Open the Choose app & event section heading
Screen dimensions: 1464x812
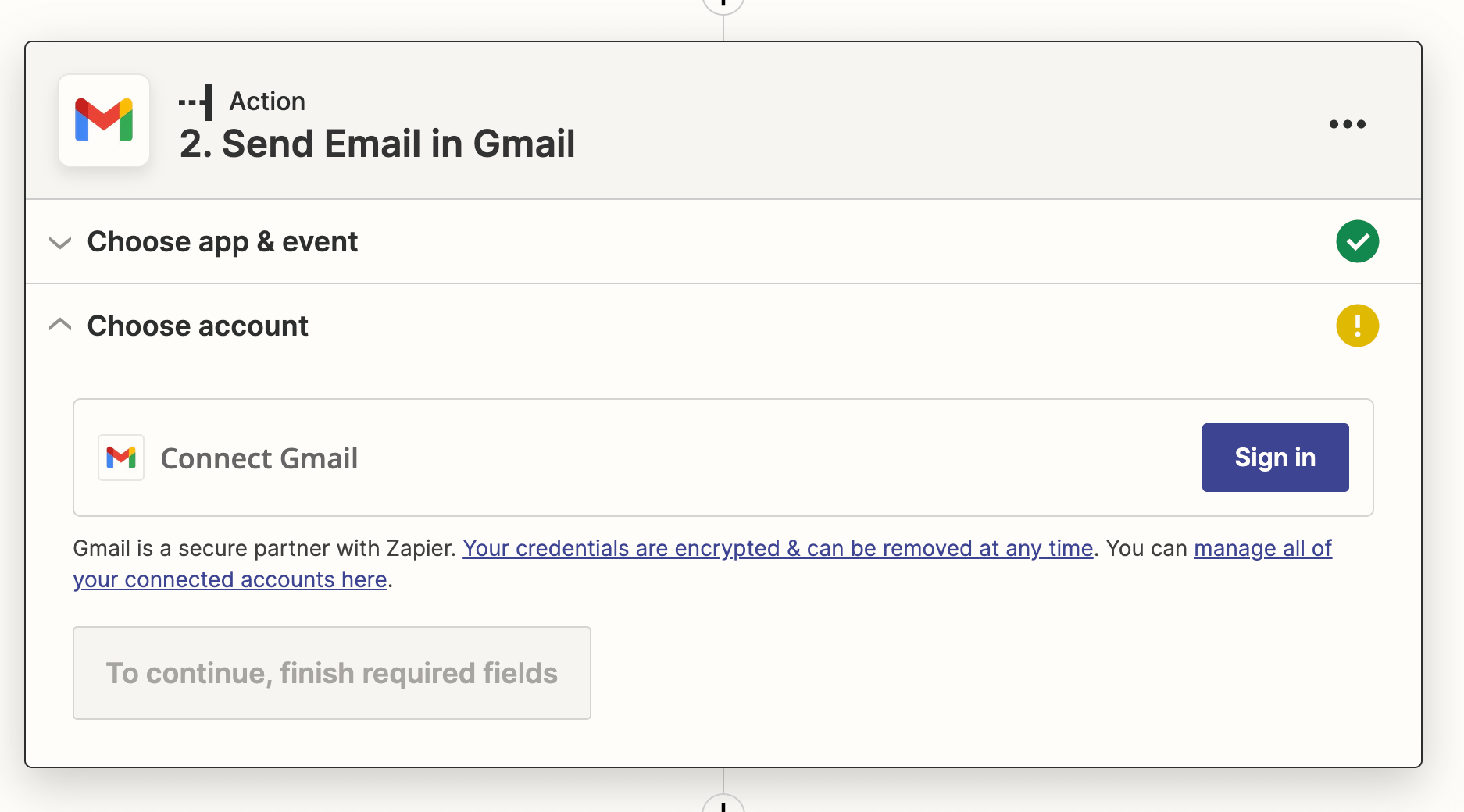coord(223,242)
